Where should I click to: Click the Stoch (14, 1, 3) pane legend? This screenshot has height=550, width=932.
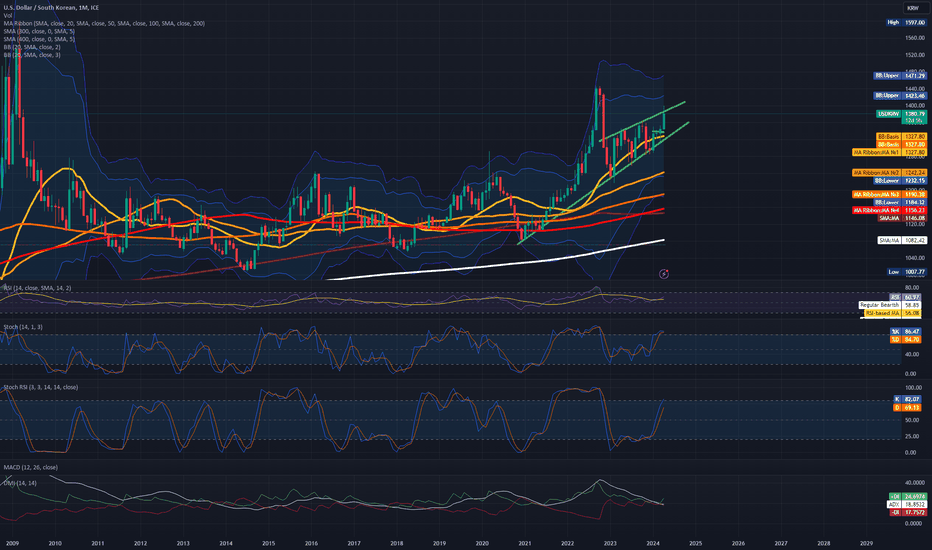point(23,327)
